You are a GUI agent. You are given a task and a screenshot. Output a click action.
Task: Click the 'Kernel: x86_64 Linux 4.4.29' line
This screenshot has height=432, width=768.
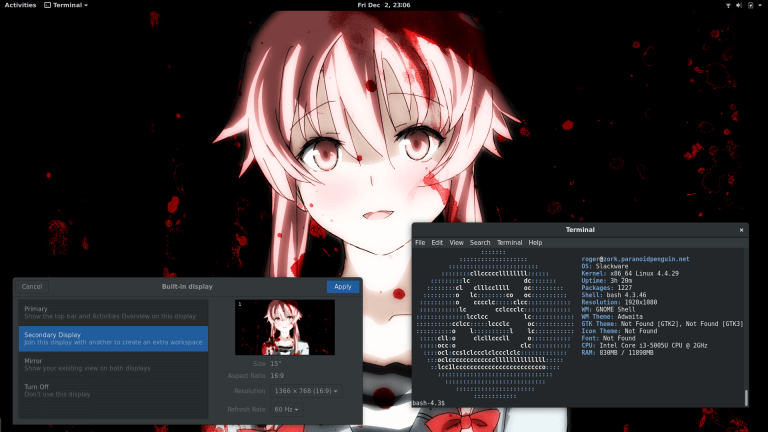tap(630, 274)
